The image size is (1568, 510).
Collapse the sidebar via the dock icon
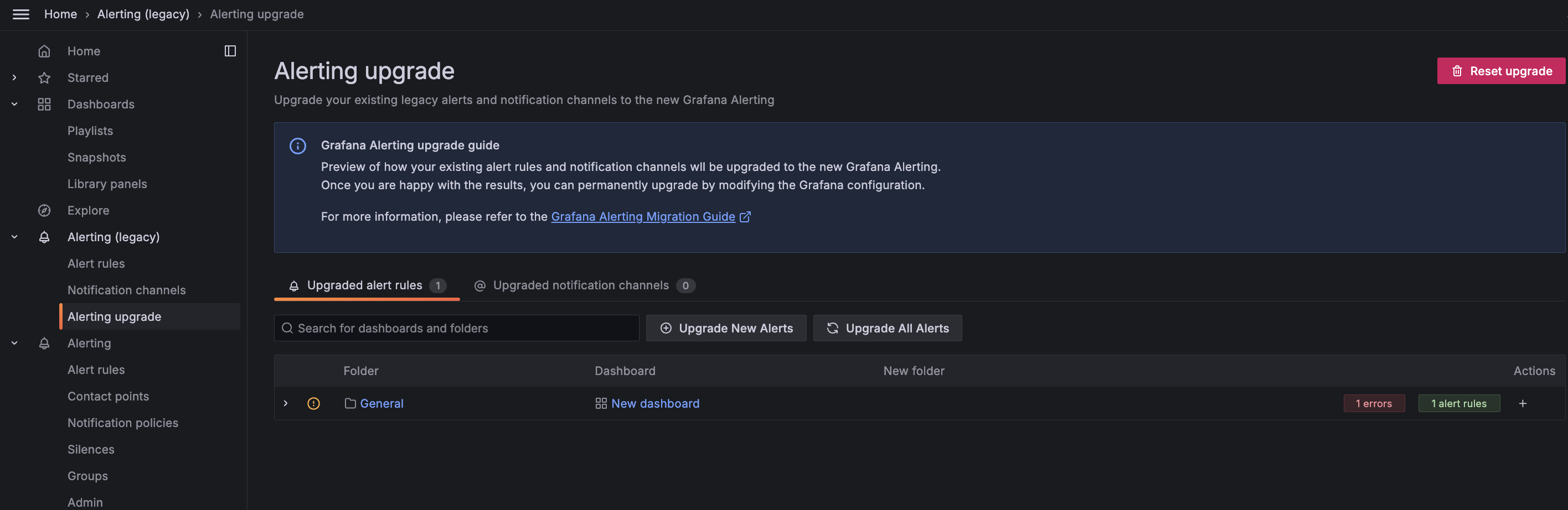[229, 50]
